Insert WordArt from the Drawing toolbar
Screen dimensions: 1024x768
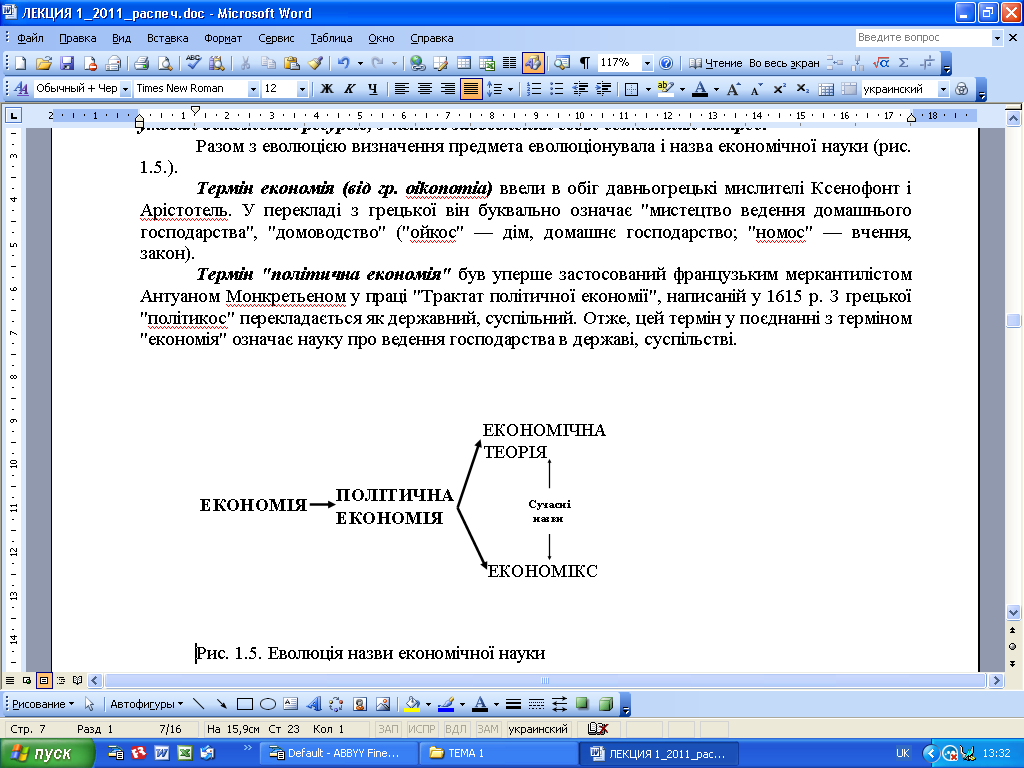pos(314,704)
